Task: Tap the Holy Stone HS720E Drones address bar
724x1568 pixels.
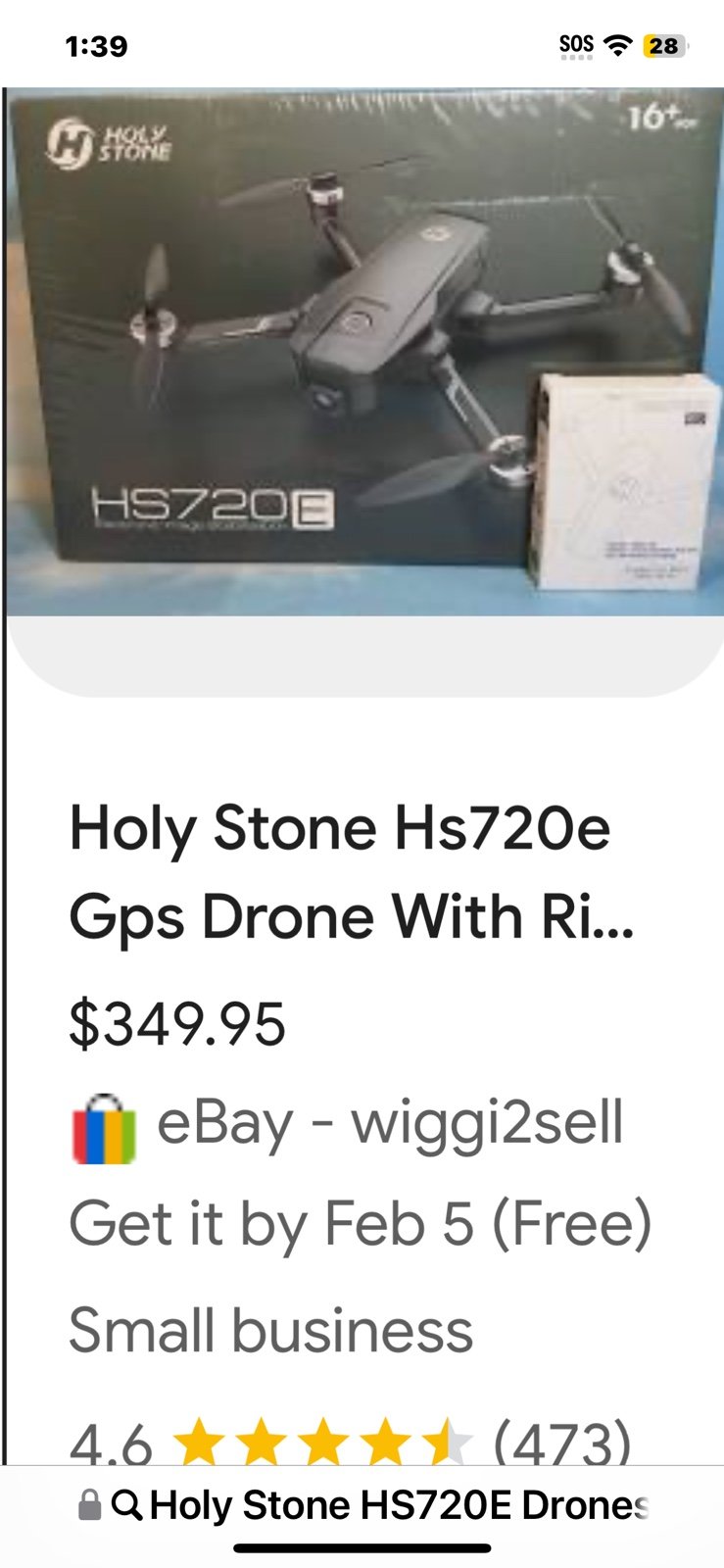Action: [362, 1505]
